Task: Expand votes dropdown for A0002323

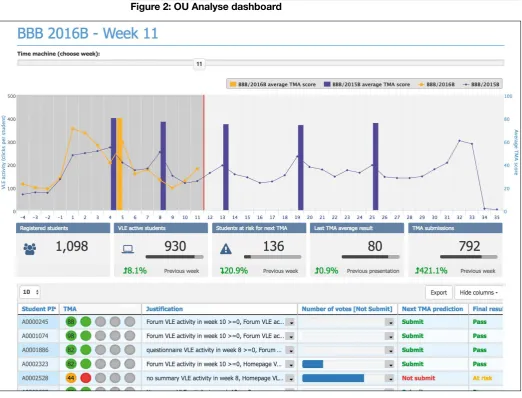Action: coord(389,364)
